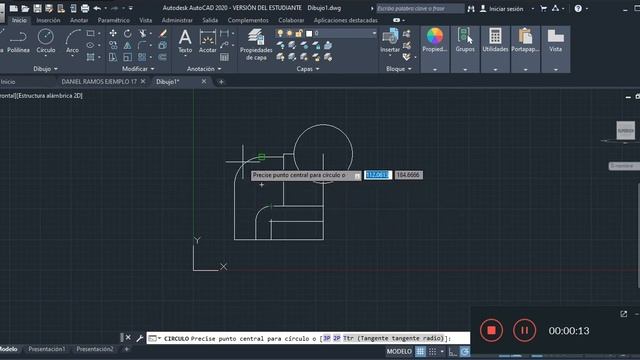
Task: Expand the Bloque panel
Action: click(x=399, y=69)
